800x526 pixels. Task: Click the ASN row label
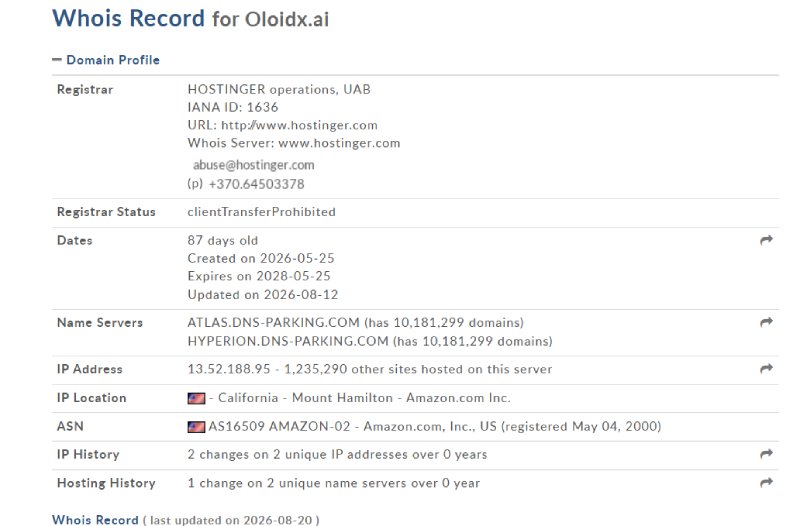[x=70, y=427]
